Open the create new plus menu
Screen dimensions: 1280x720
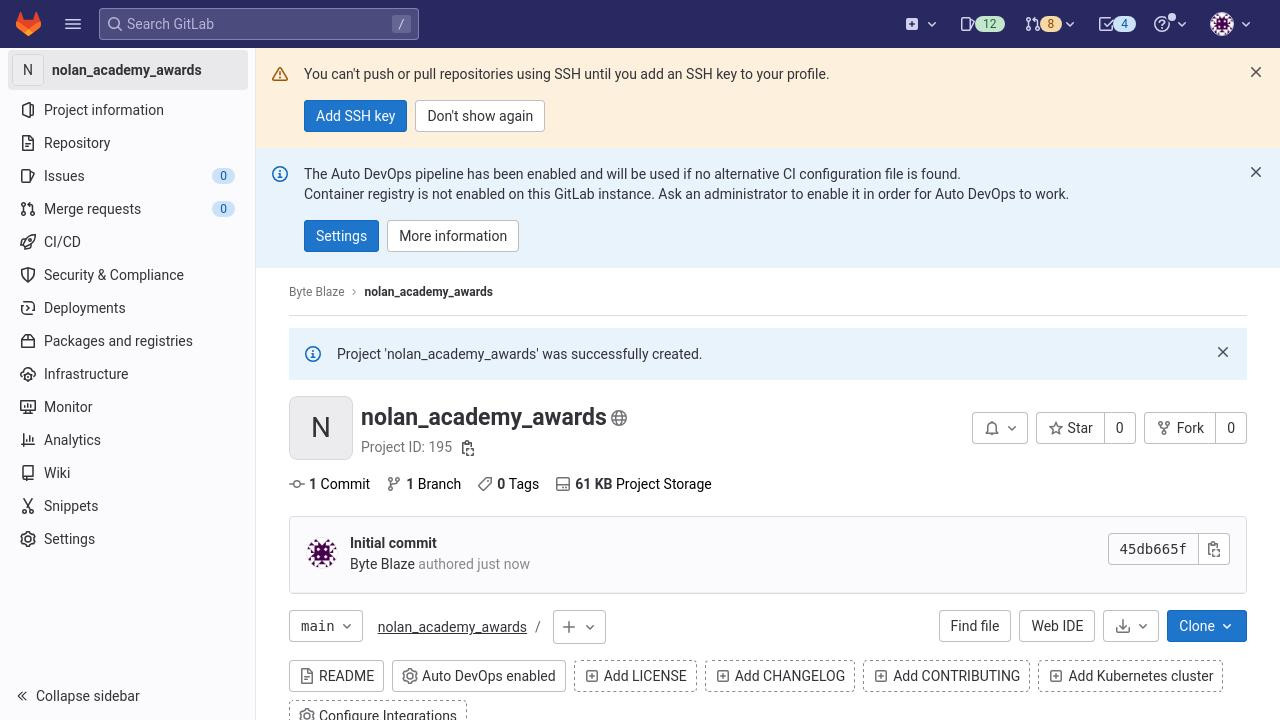(921, 24)
